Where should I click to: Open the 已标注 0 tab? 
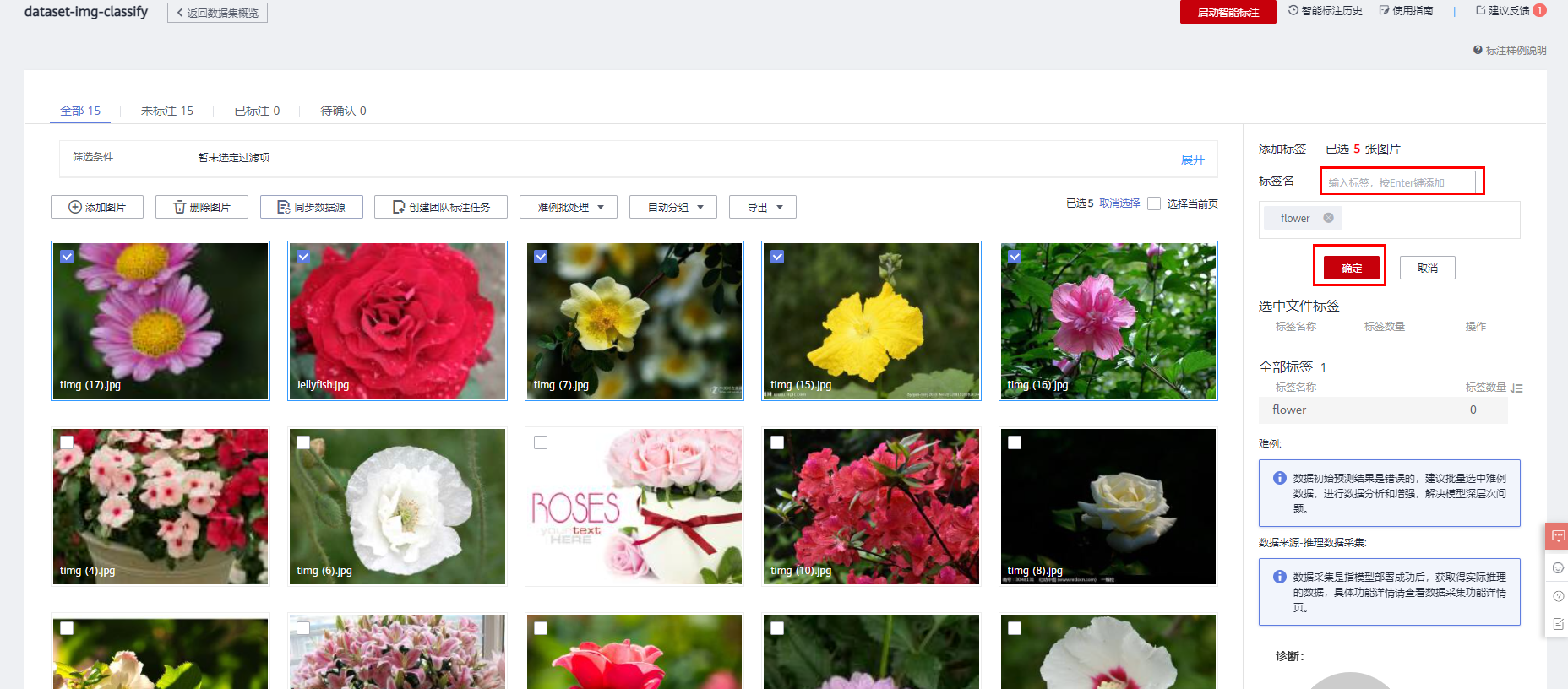(257, 111)
